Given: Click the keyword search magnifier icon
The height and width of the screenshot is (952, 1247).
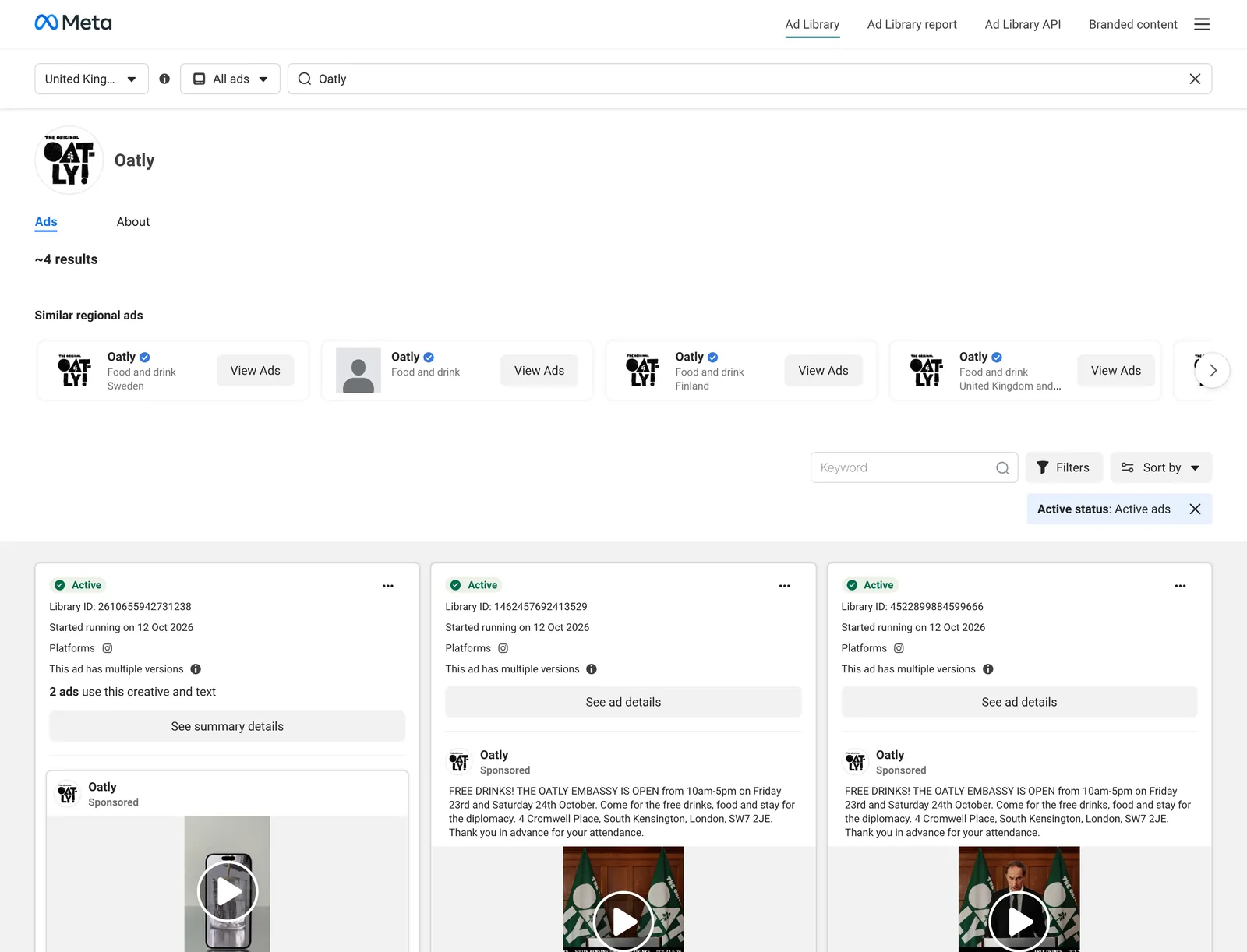Looking at the screenshot, I should click(x=1002, y=467).
